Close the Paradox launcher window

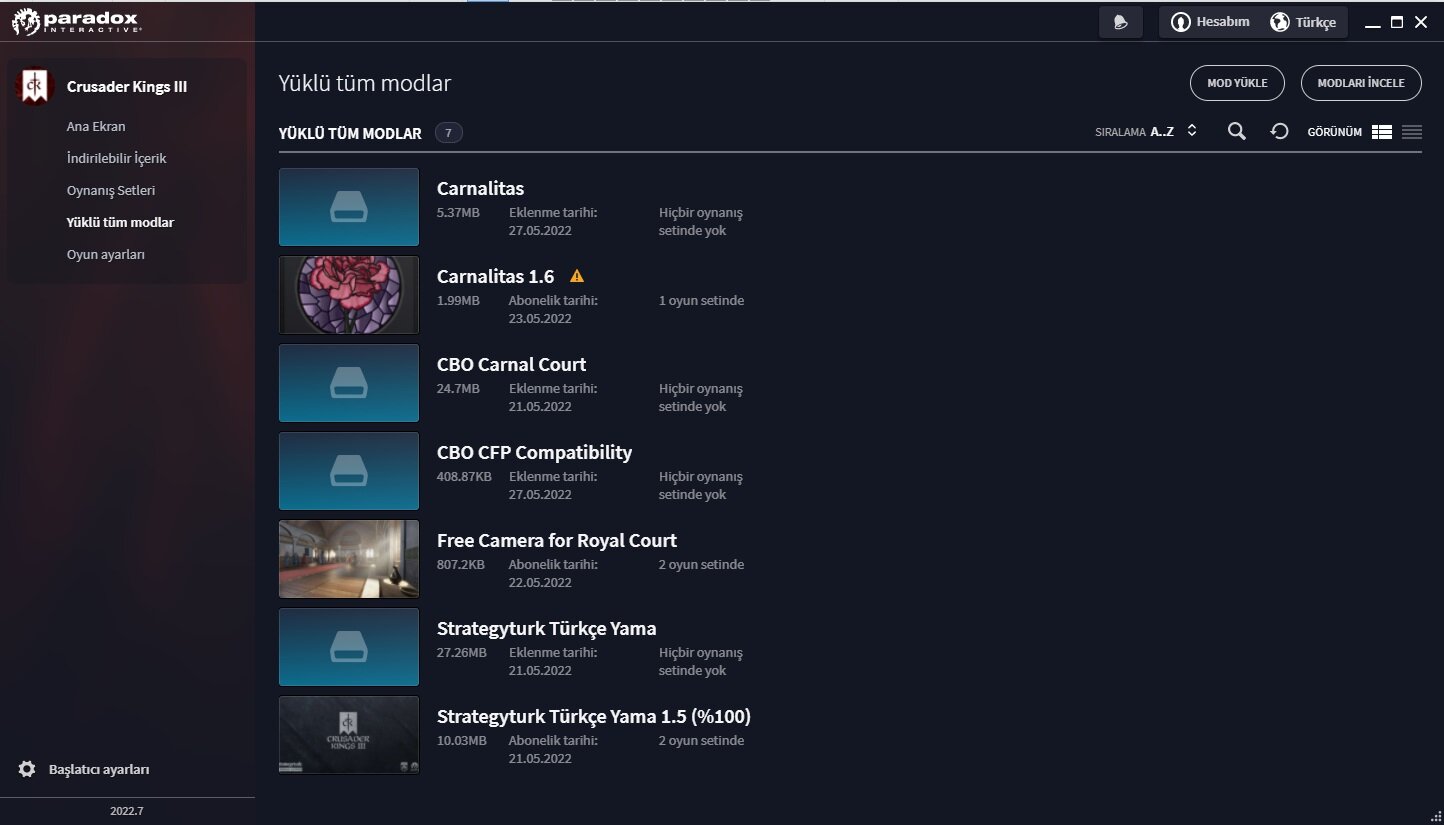coord(1421,22)
